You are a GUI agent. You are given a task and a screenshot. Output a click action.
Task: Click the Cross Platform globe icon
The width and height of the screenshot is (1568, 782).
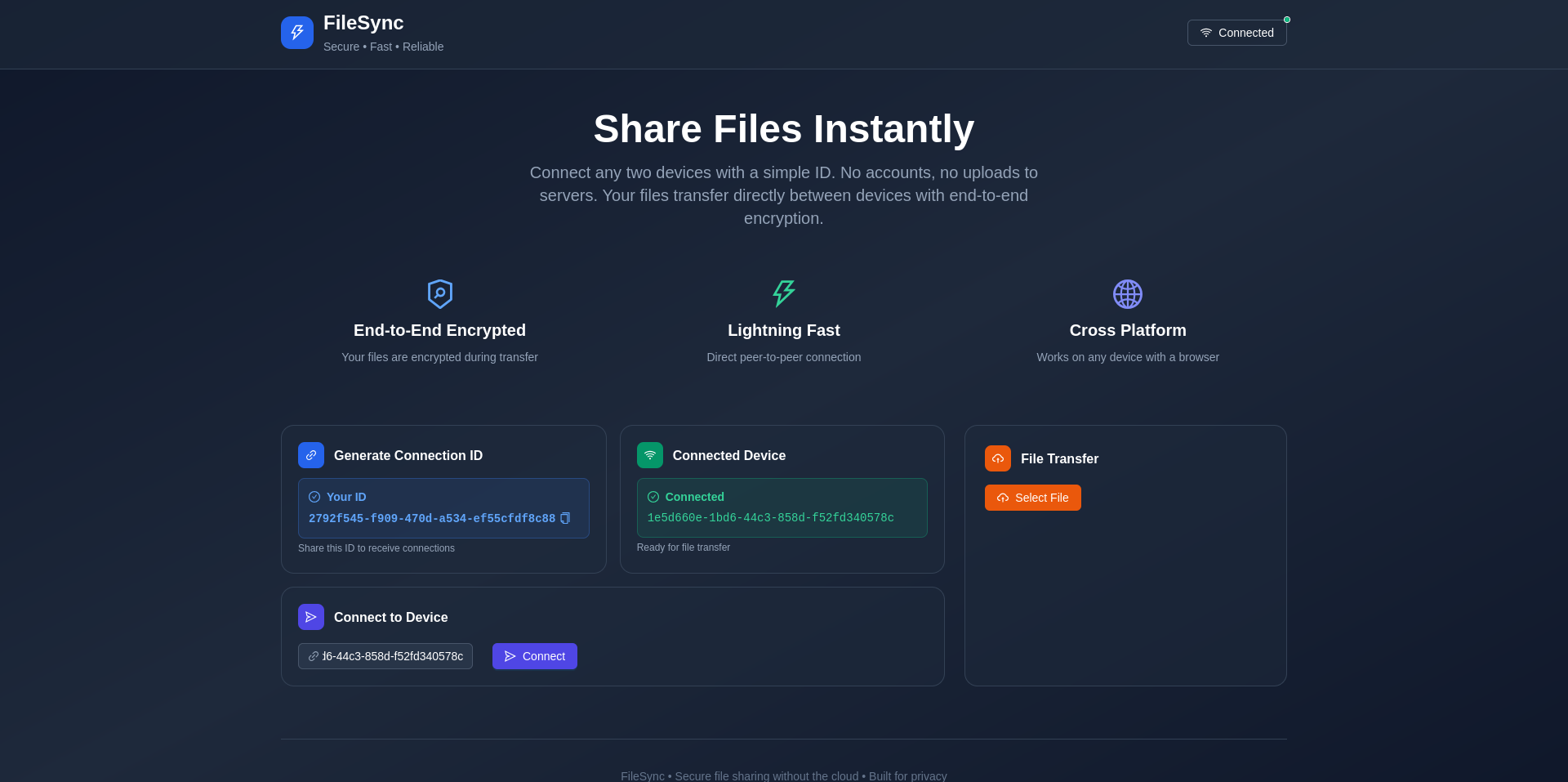pyautogui.click(x=1127, y=294)
